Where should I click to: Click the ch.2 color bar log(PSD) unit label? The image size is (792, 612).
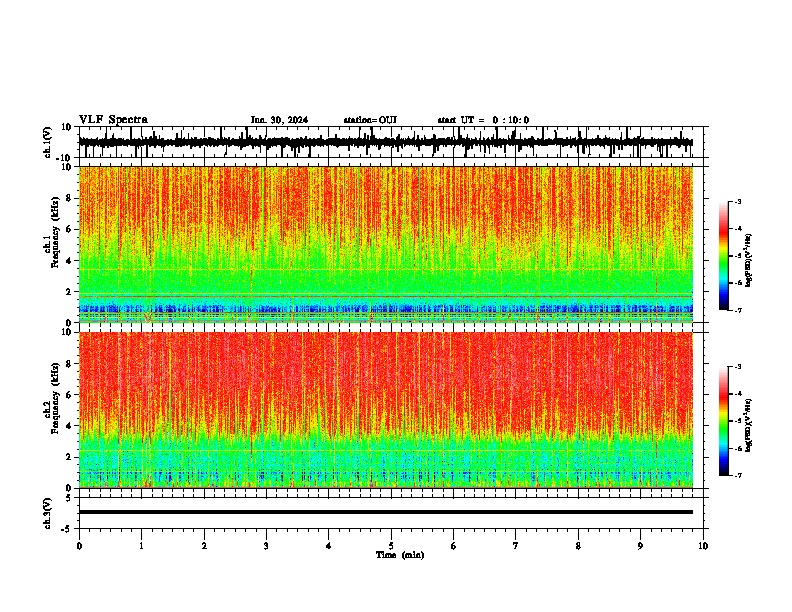[749, 426]
